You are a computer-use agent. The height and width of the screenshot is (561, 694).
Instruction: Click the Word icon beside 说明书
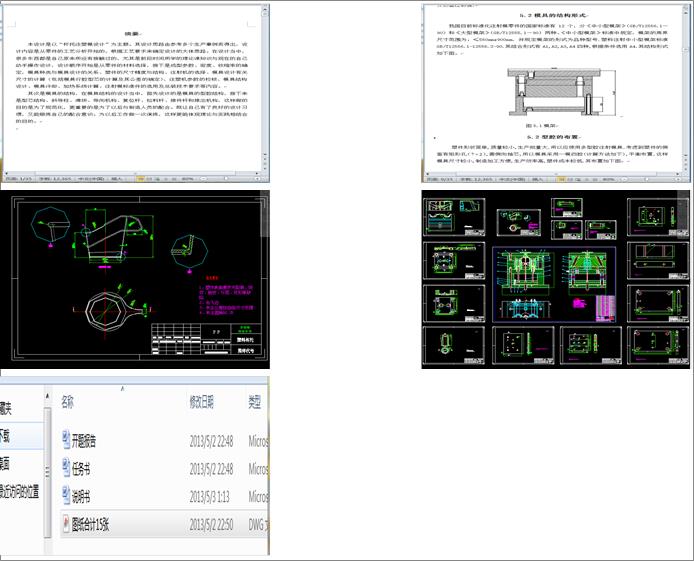click(x=66, y=496)
